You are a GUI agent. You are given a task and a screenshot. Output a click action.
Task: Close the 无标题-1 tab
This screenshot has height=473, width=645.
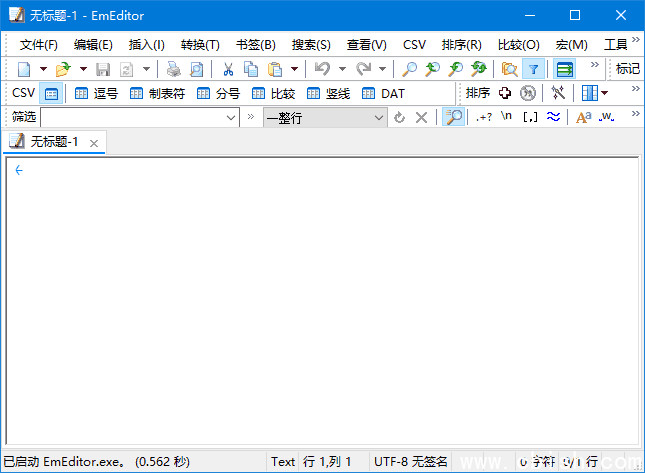(94, 143)
